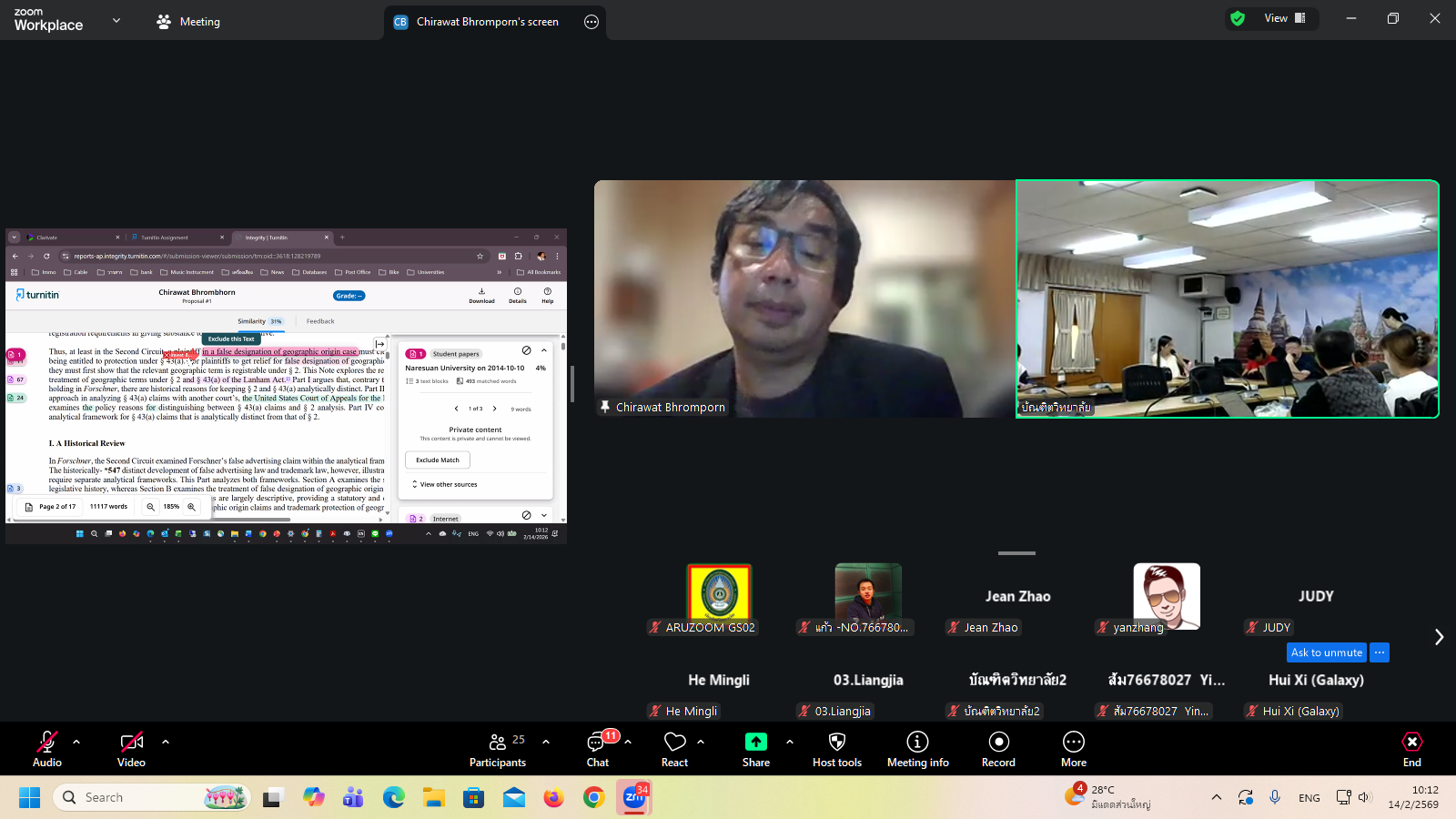Expand audio options arrow beside Audio
This screenshot has width=1456, height=819.
pyautogui.click(x=76, y=742)
